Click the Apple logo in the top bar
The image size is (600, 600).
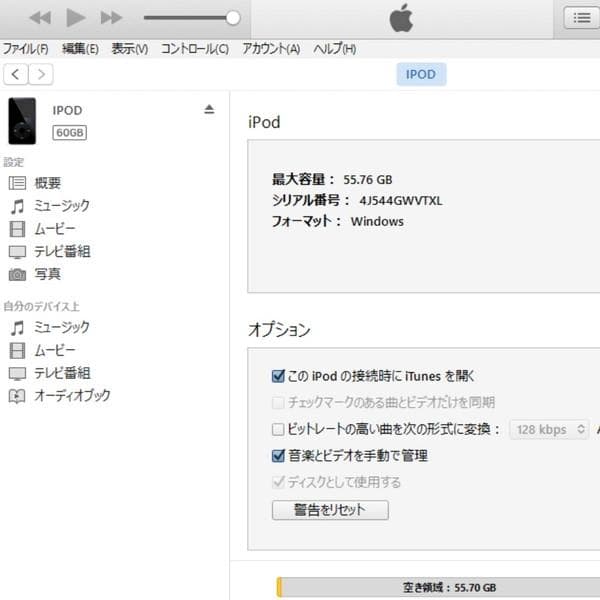[x=401, y=18]
